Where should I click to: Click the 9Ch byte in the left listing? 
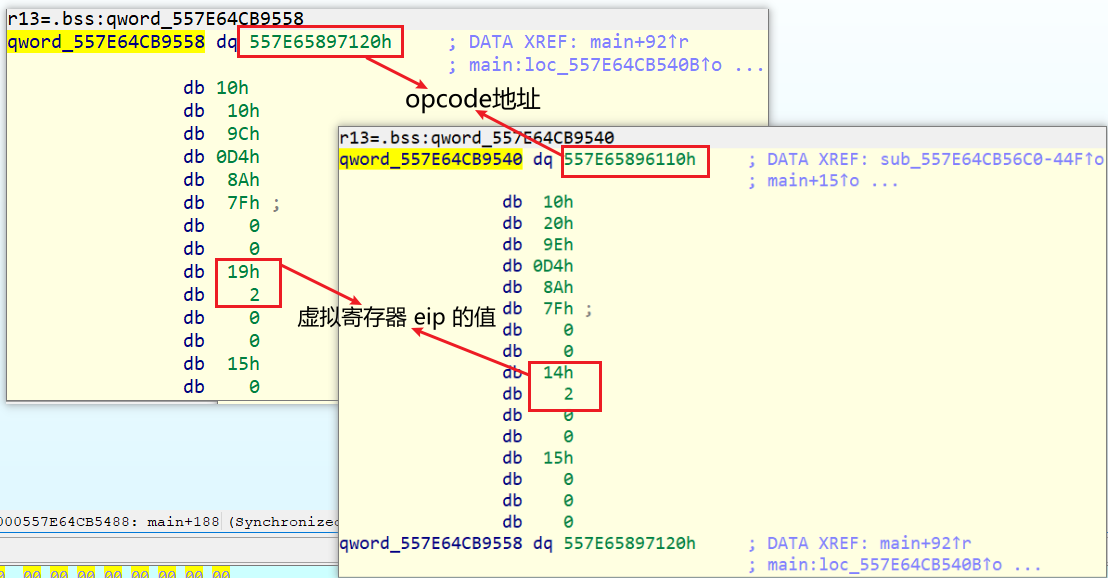coord(243,134)
